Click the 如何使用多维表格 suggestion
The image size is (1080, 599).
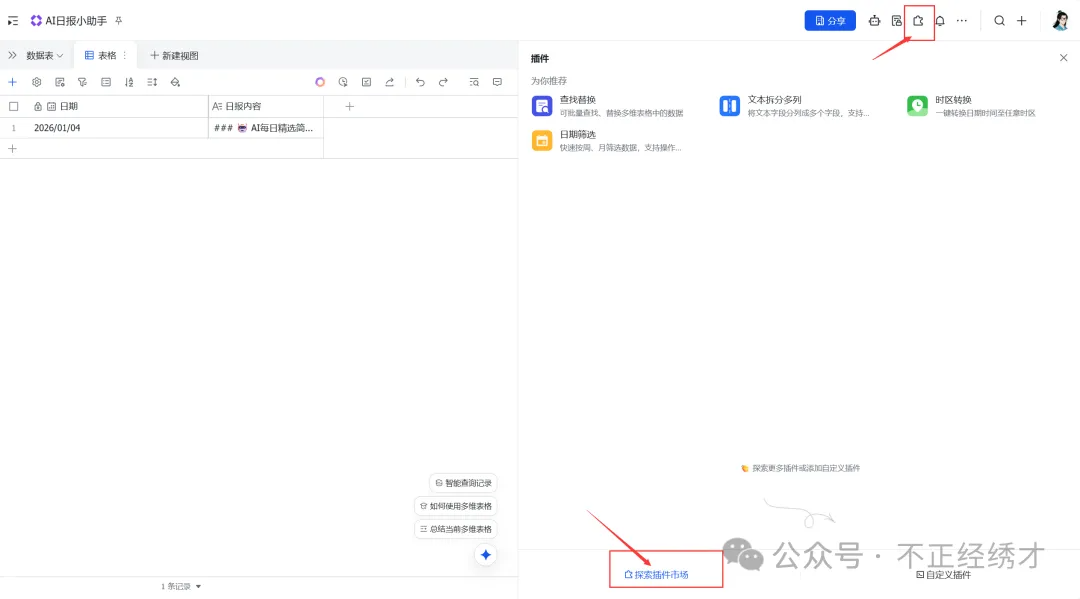pyautogui.click(x=456, y=506)
